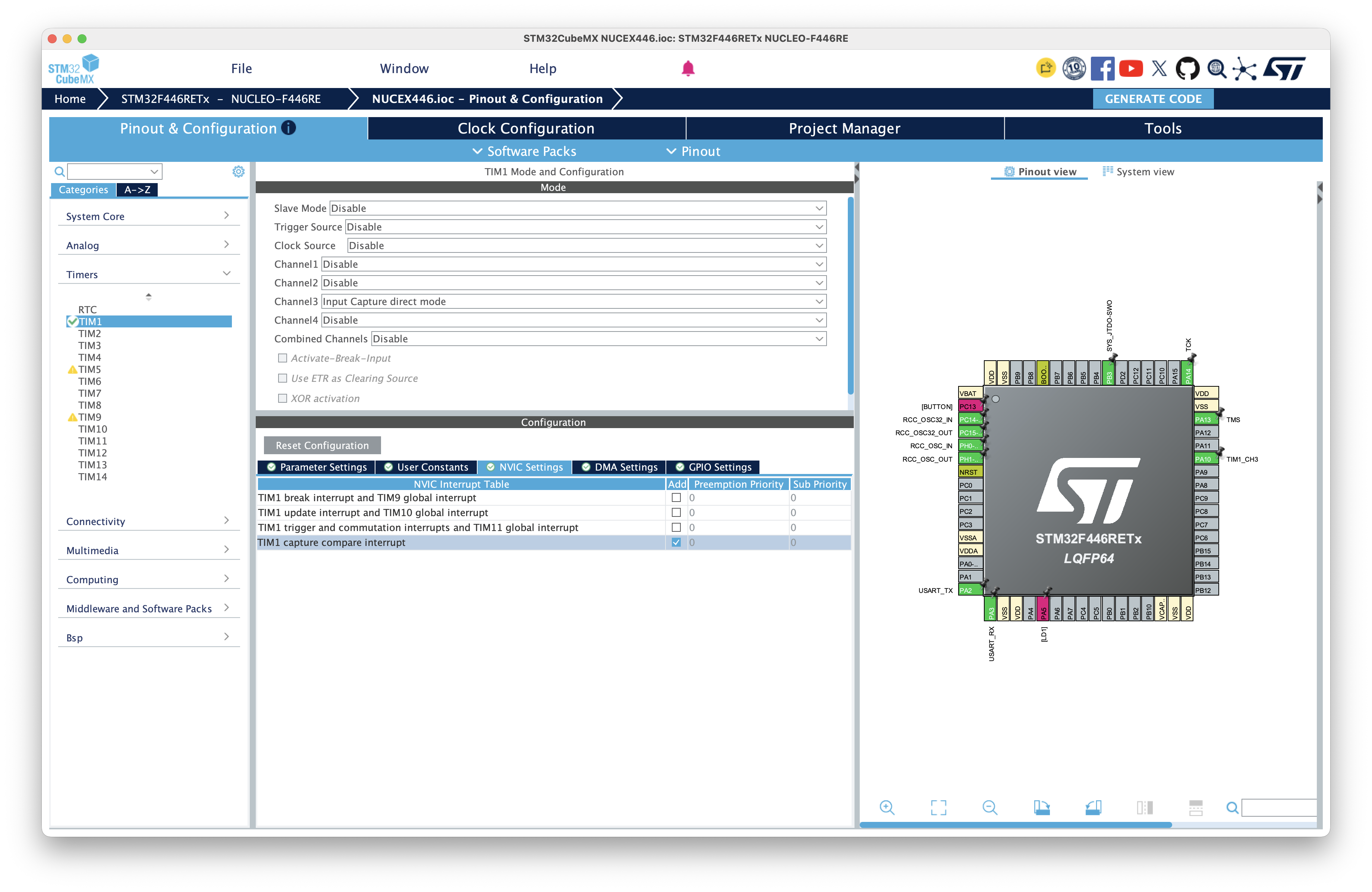Enable TIM1 break interrupt checkbox

(x=676, y=497)
